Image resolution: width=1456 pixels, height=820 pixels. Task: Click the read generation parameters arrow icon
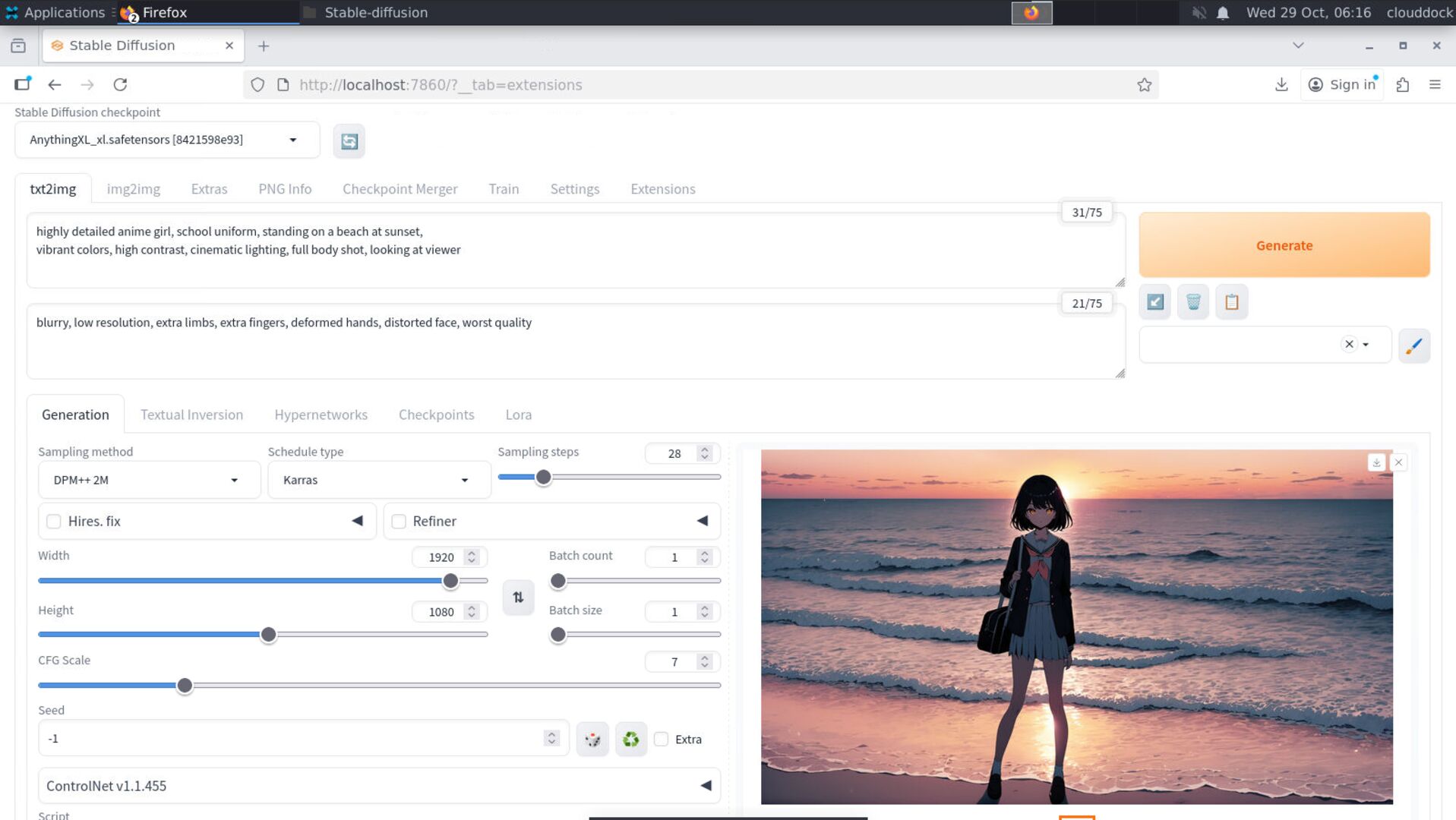coord(1154,302)
